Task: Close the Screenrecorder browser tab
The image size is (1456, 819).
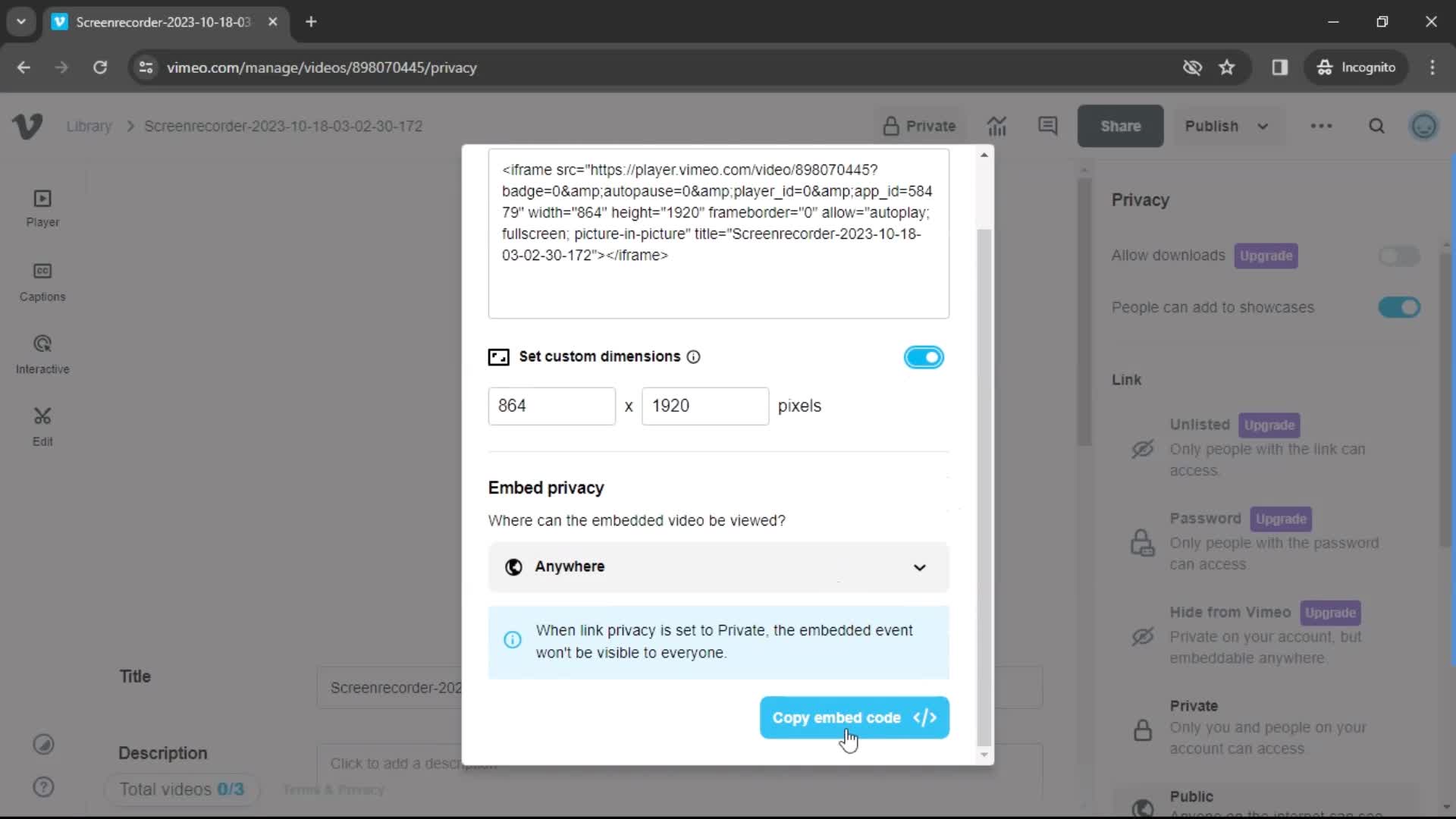Action: click(273, 22)
